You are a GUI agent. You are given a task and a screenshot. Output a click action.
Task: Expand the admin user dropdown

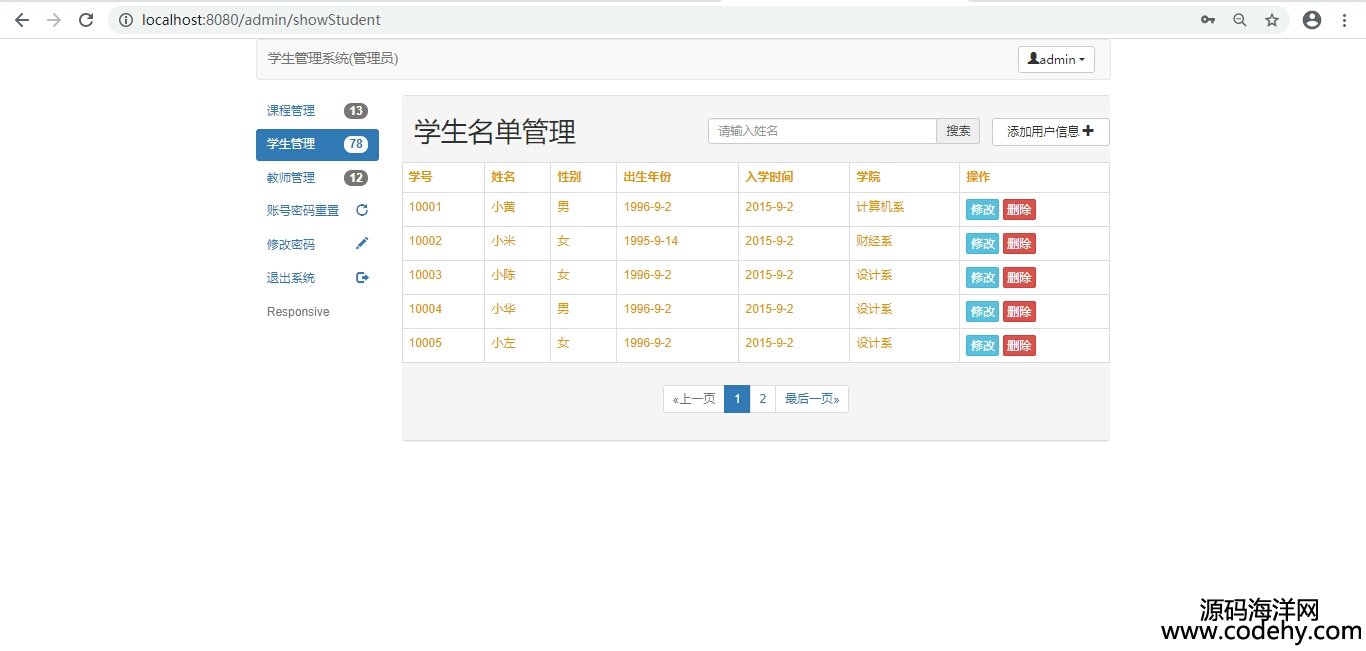1056,60
